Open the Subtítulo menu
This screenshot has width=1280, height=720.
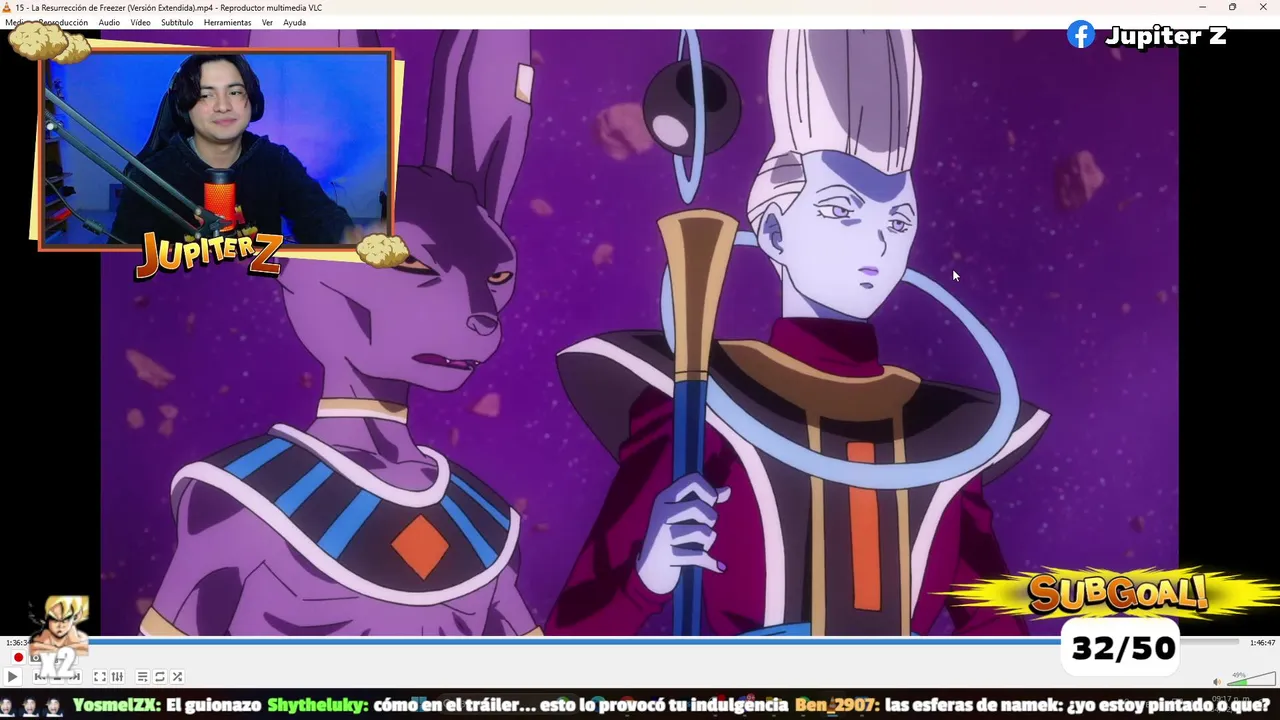pos(177,22)
